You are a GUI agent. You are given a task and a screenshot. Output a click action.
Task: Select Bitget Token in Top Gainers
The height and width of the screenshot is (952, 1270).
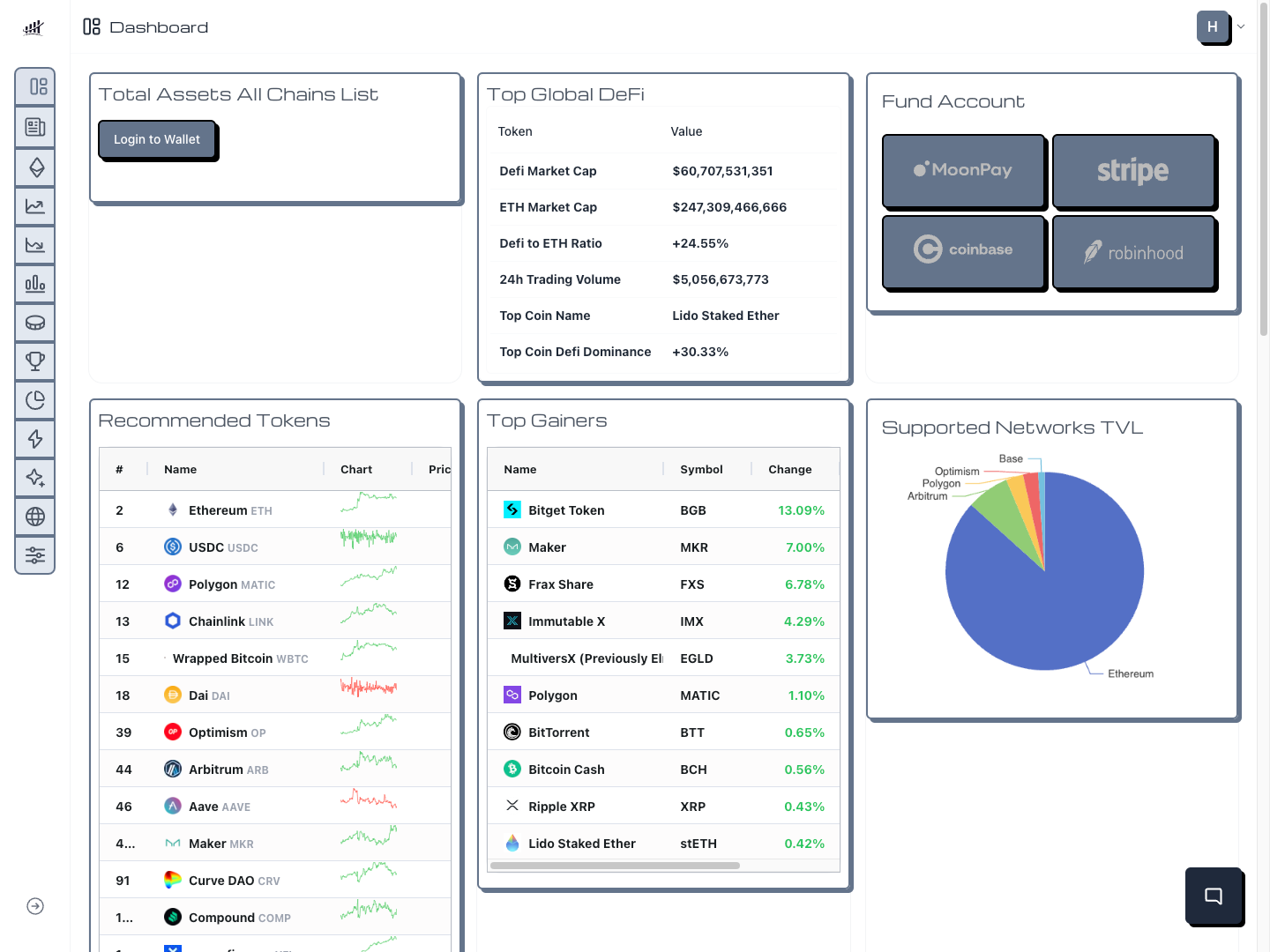click(x=663, y=510)
